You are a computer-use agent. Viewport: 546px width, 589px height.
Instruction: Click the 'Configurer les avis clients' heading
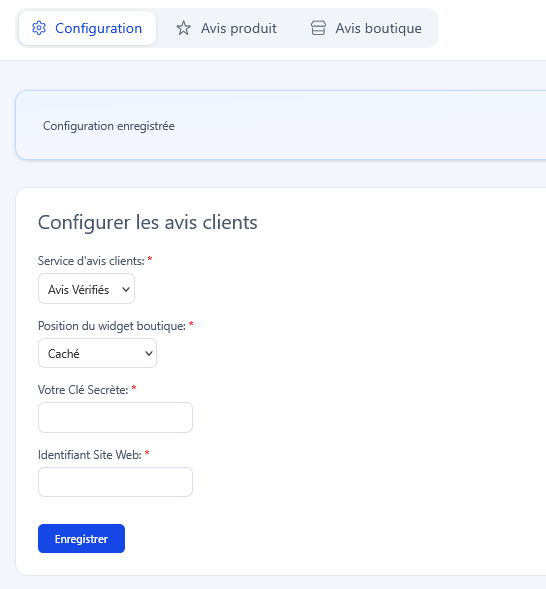pos(148,222)
